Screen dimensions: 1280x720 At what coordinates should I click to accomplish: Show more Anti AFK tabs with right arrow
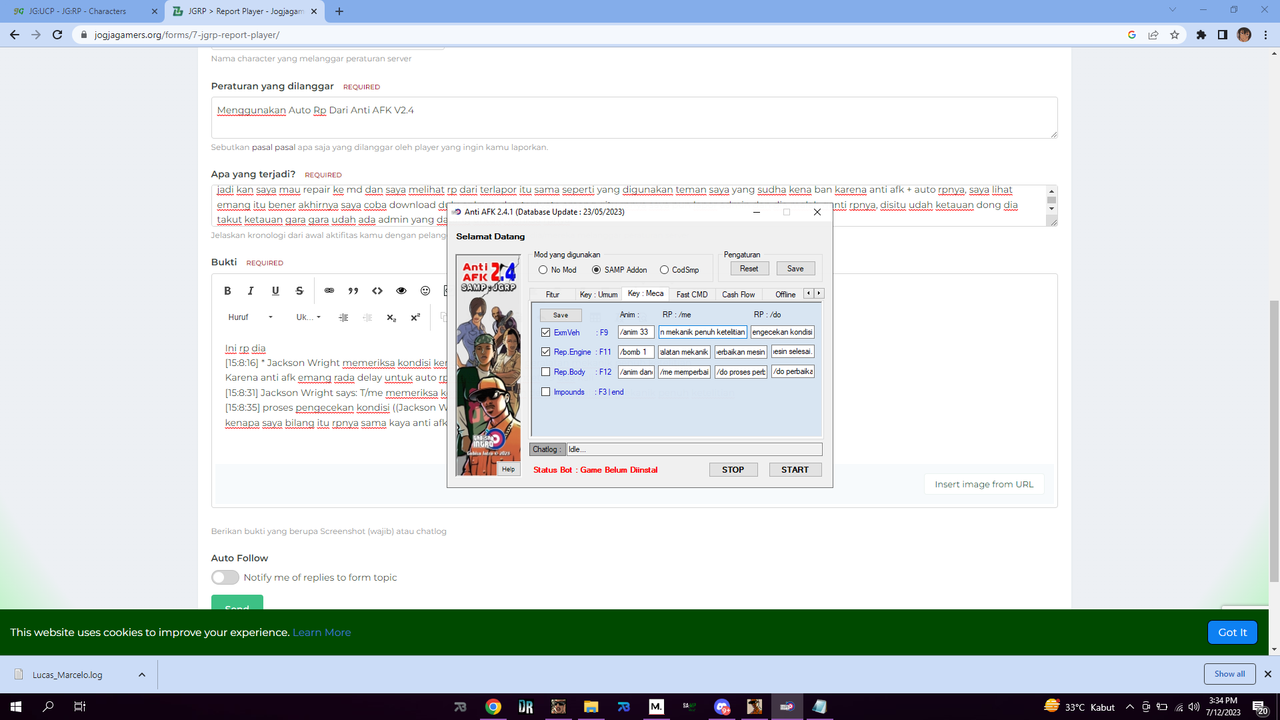pos(820,293)
